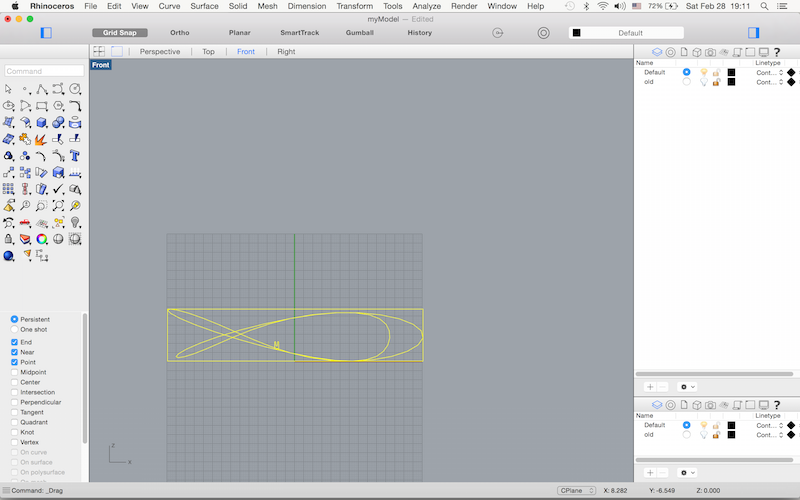This screenshot has height=500, width=800.
Task: Switch to the Top viewport tab
Action: [x=208, y=52]
